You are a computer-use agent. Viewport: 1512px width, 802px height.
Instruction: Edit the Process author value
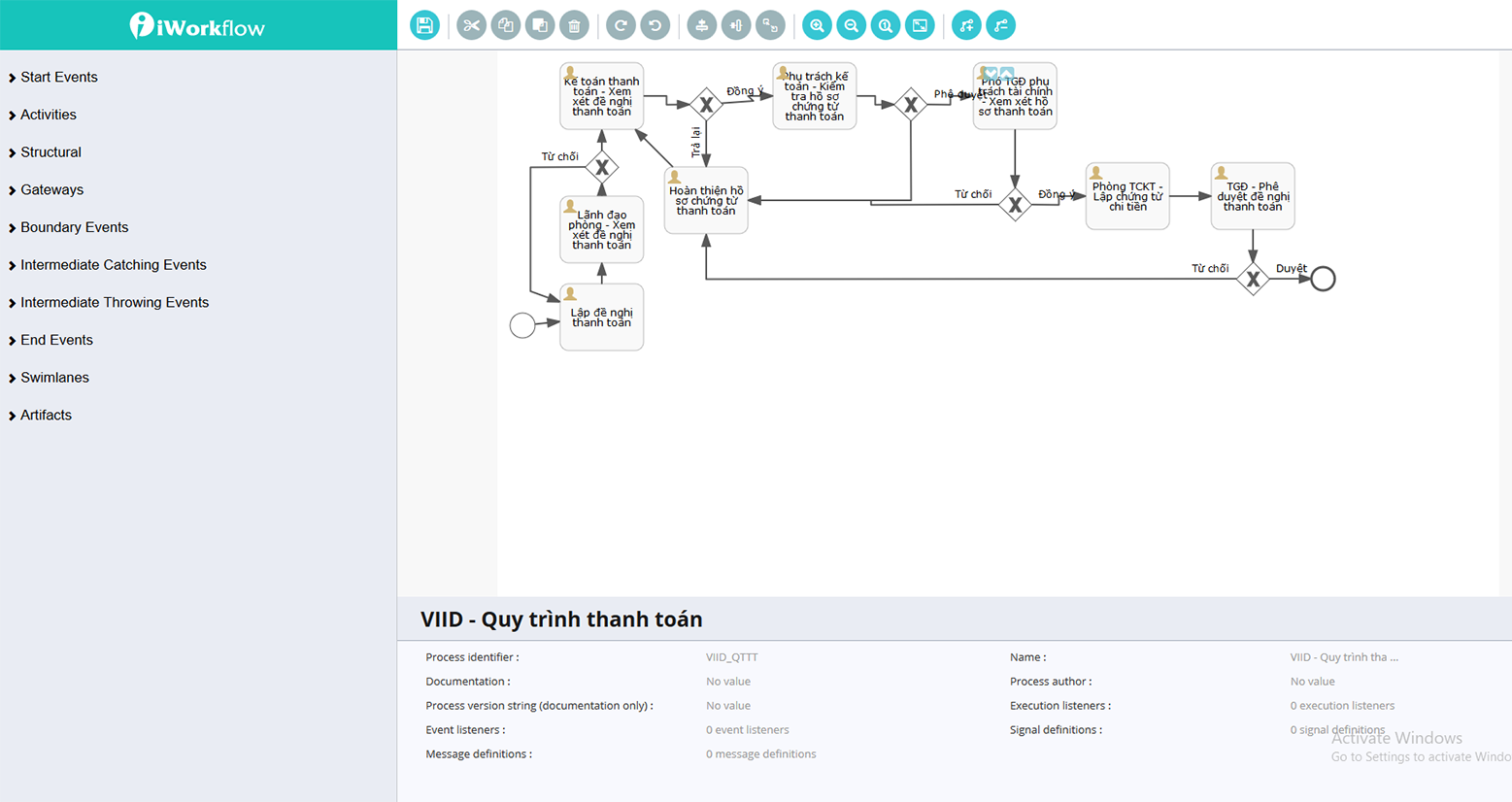[1313, 682]
